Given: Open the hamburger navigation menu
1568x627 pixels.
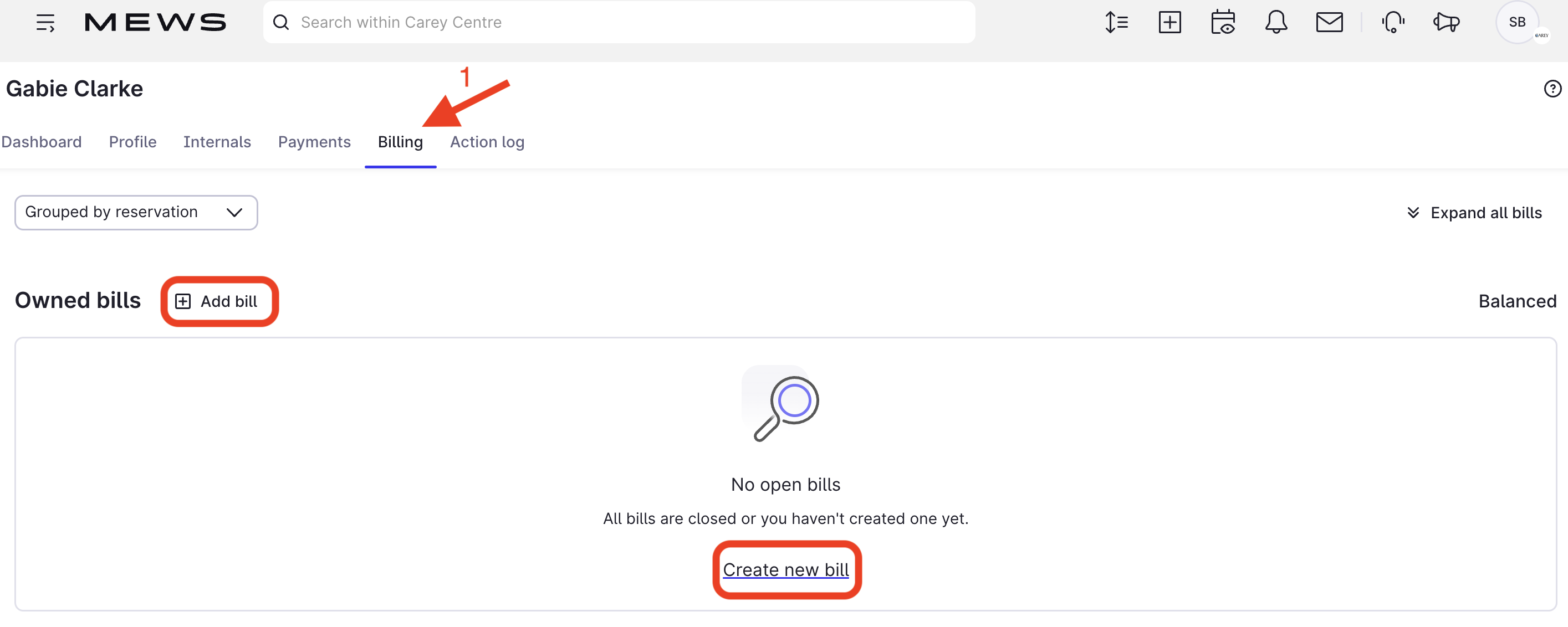Looking at the screenshot, I should (x=45, y=23).
